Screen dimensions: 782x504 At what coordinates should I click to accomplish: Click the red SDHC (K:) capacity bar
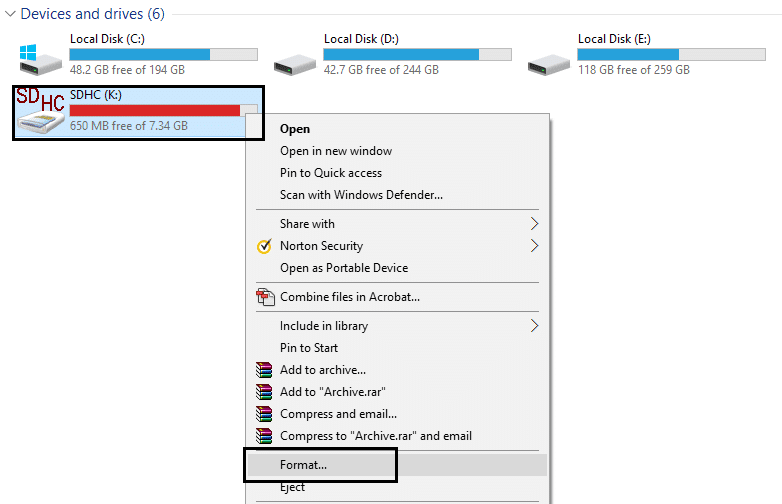pyautogui.click(x=155, y=110)
